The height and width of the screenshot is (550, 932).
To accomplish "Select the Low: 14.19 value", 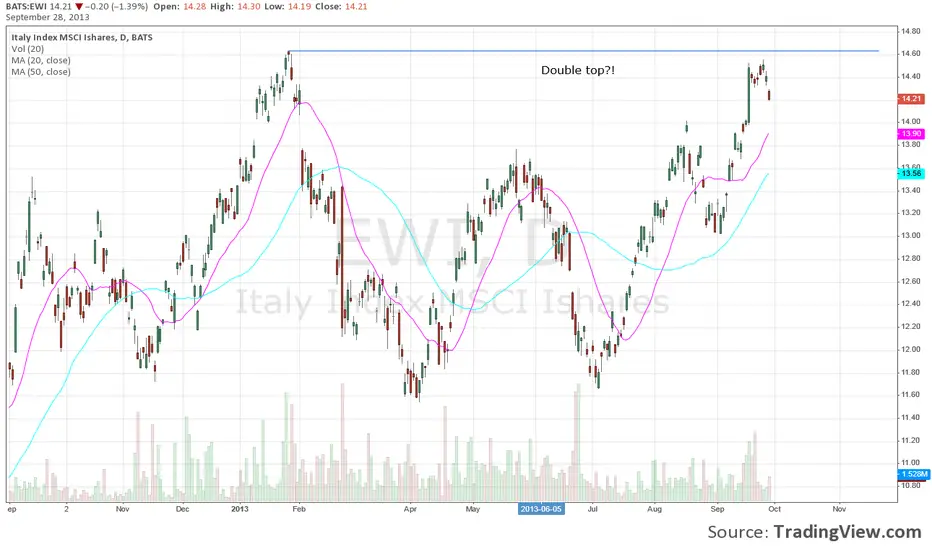I will [x=288, y=7].
